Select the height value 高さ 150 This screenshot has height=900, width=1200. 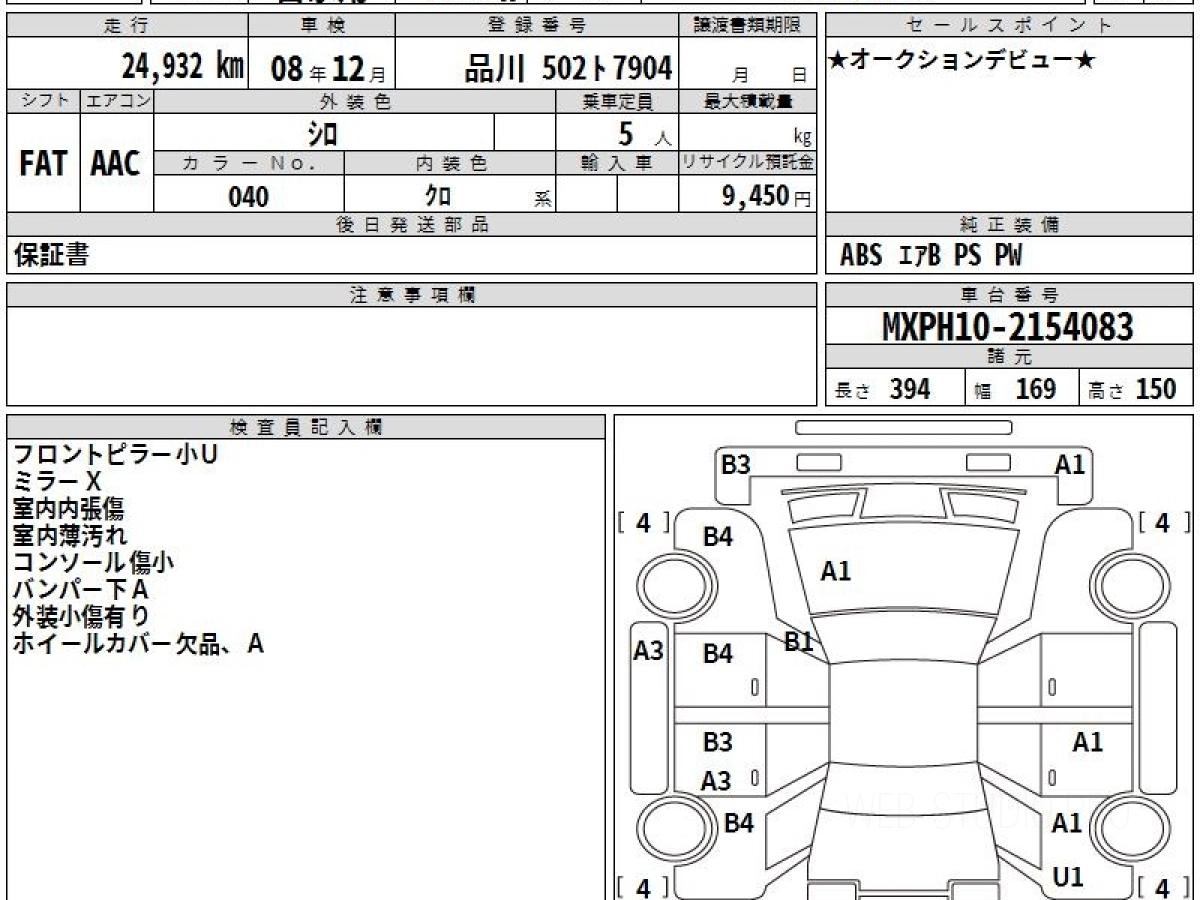(1134, 389)
